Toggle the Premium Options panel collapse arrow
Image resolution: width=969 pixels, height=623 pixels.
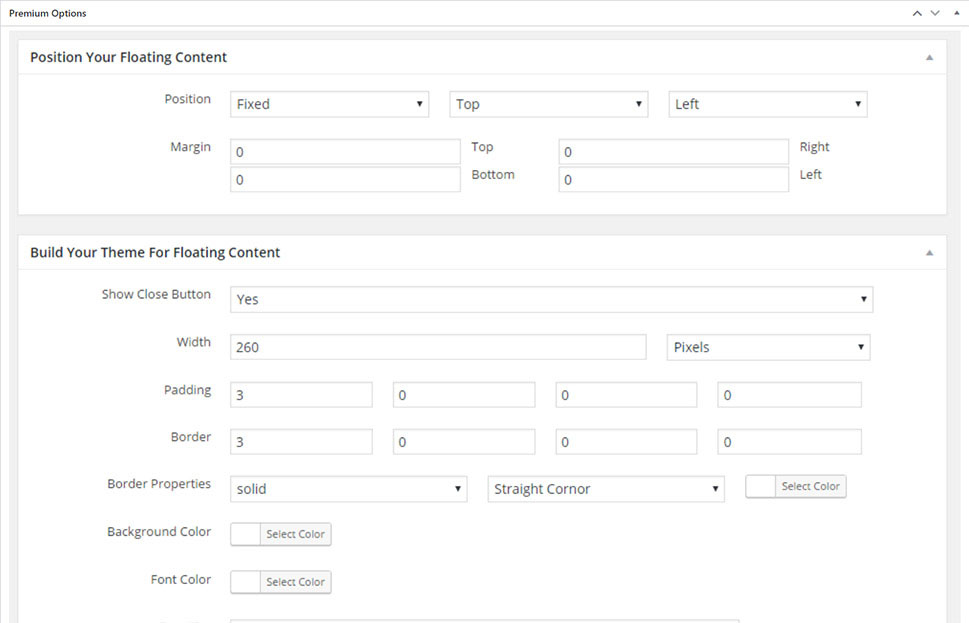click(x=957, y=13)
